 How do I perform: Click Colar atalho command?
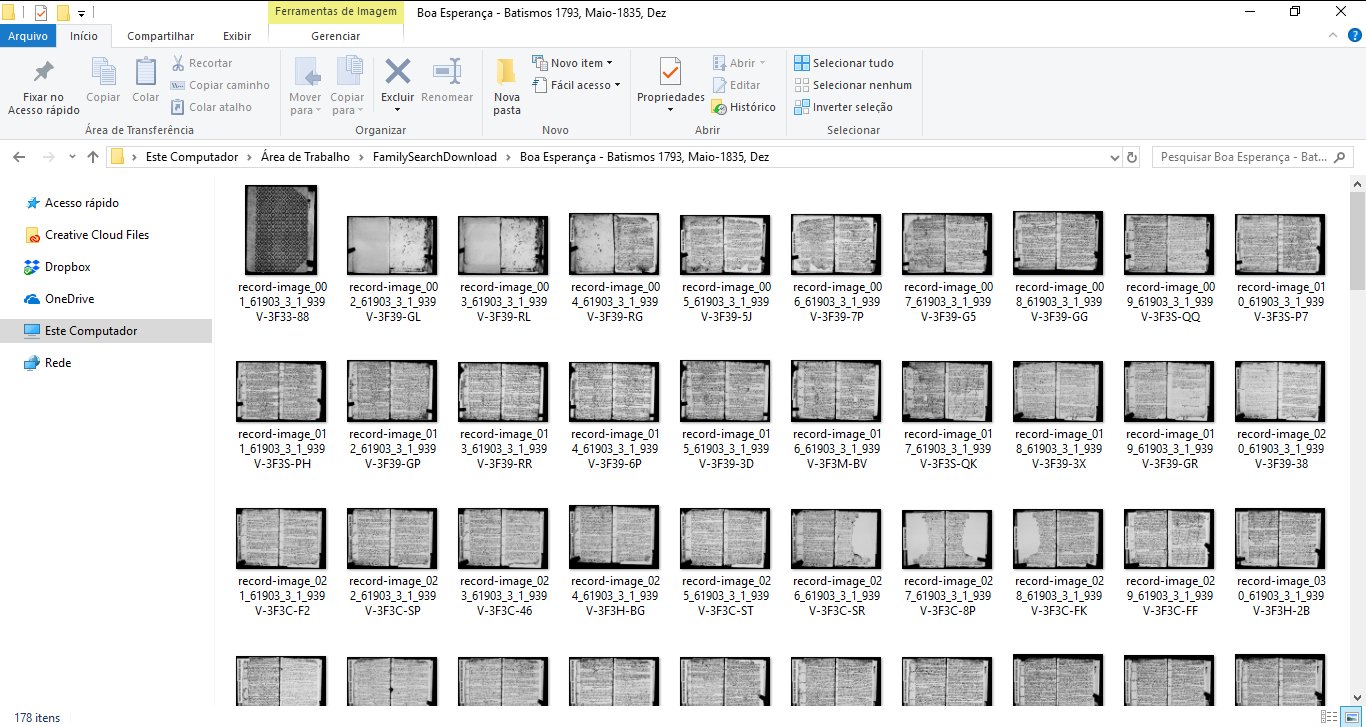point(212,107)
